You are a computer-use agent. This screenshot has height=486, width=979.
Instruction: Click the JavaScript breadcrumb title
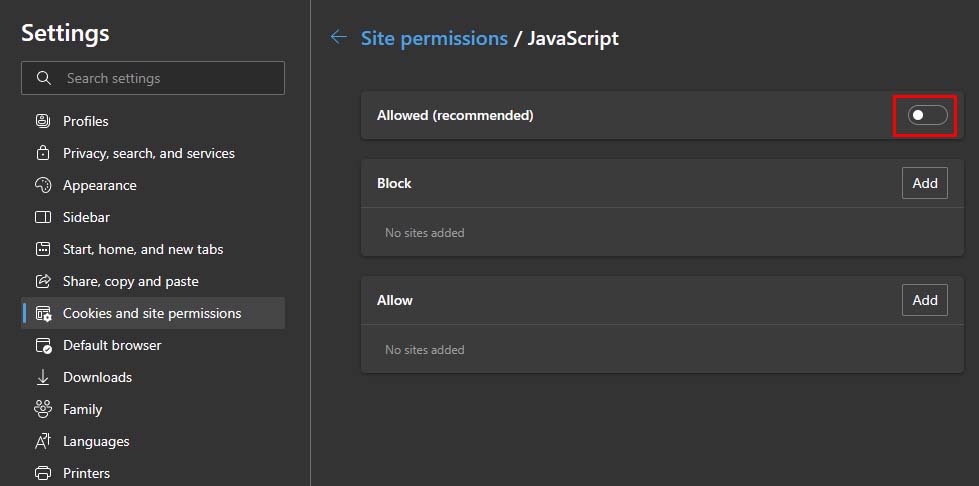573,38
